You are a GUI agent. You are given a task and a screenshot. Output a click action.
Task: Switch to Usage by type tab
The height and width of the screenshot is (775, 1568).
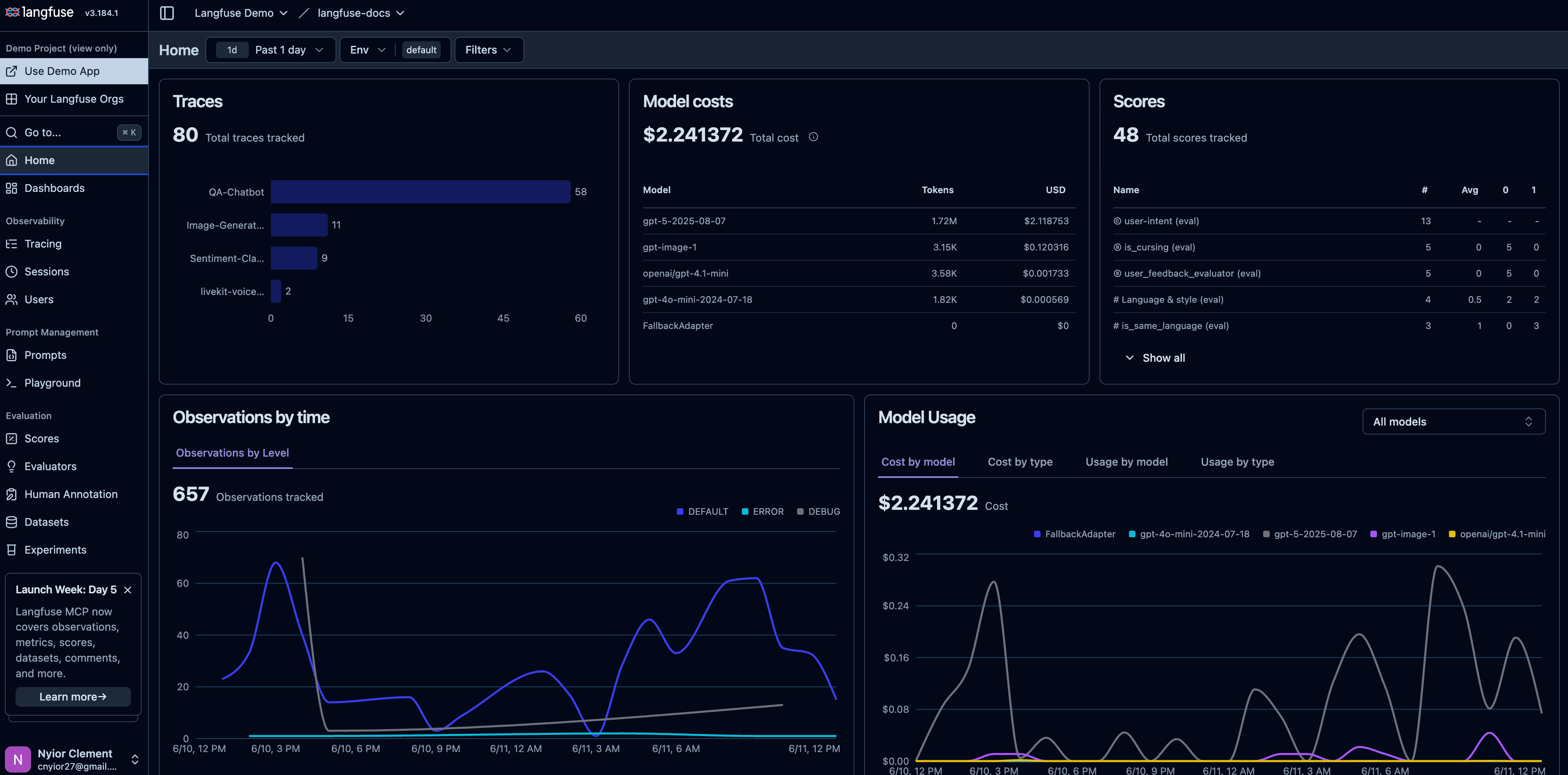[1237, 462]
